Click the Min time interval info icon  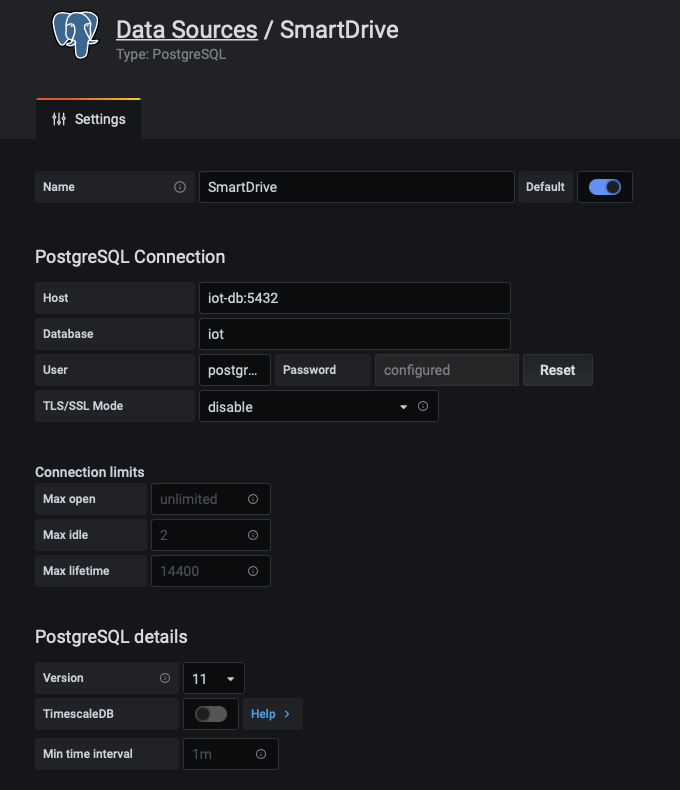(x=261, y=754)
